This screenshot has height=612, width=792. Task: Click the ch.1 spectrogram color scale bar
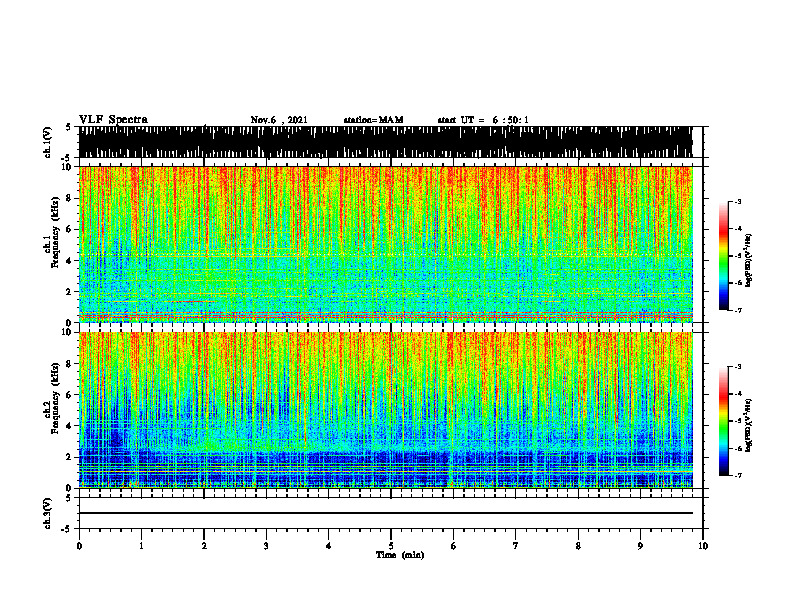(x=723, y=256)
